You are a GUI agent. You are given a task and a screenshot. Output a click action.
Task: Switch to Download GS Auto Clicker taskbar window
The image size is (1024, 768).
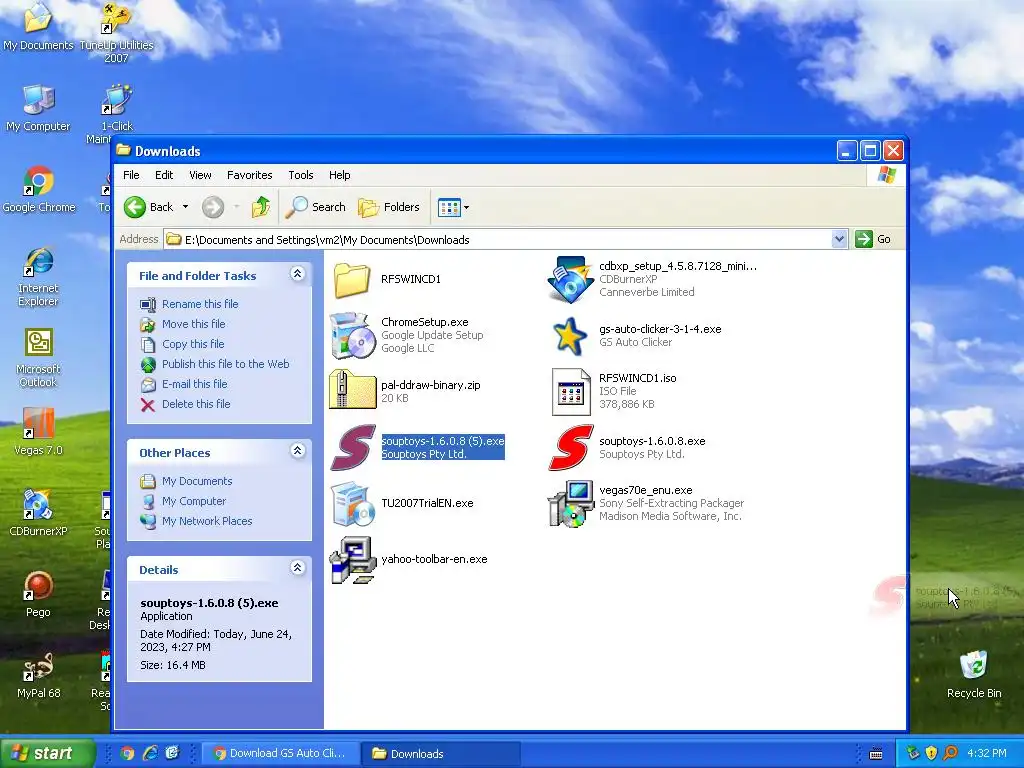pos(281,754)
